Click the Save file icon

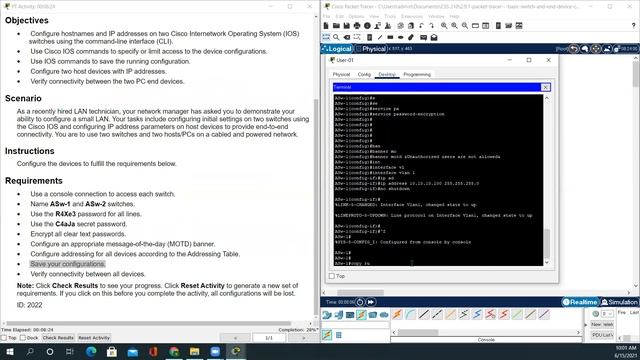pos(347,26)
